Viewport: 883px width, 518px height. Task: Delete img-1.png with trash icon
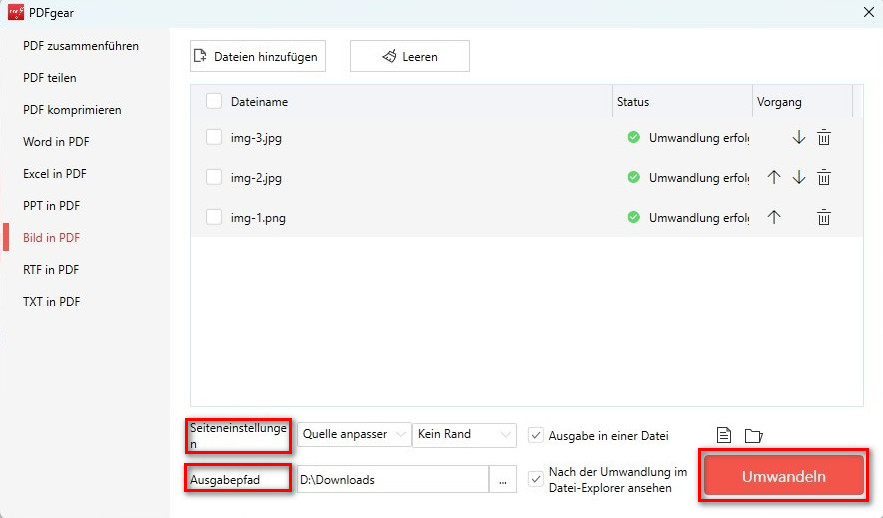point(824,217)
